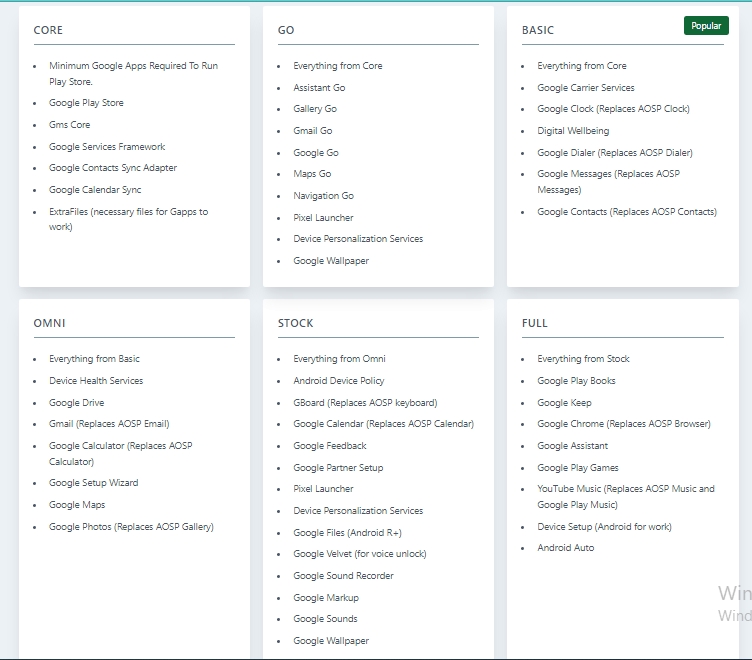
Task: Click 'Gmail Go' item
Action: pos(313,131)
